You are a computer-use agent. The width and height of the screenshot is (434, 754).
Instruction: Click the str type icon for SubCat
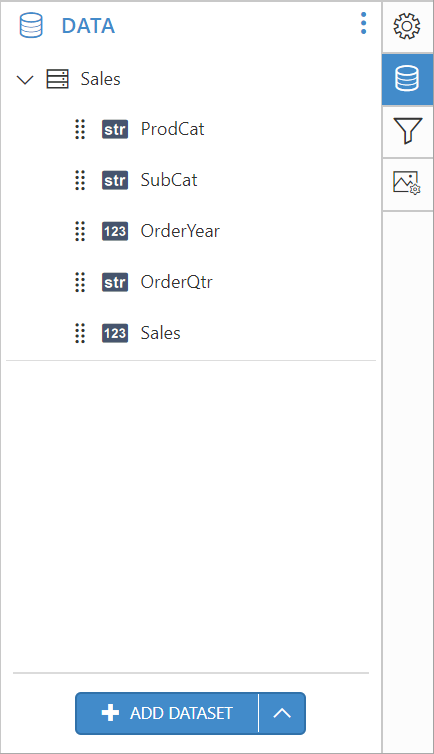(x=115, y=180)
